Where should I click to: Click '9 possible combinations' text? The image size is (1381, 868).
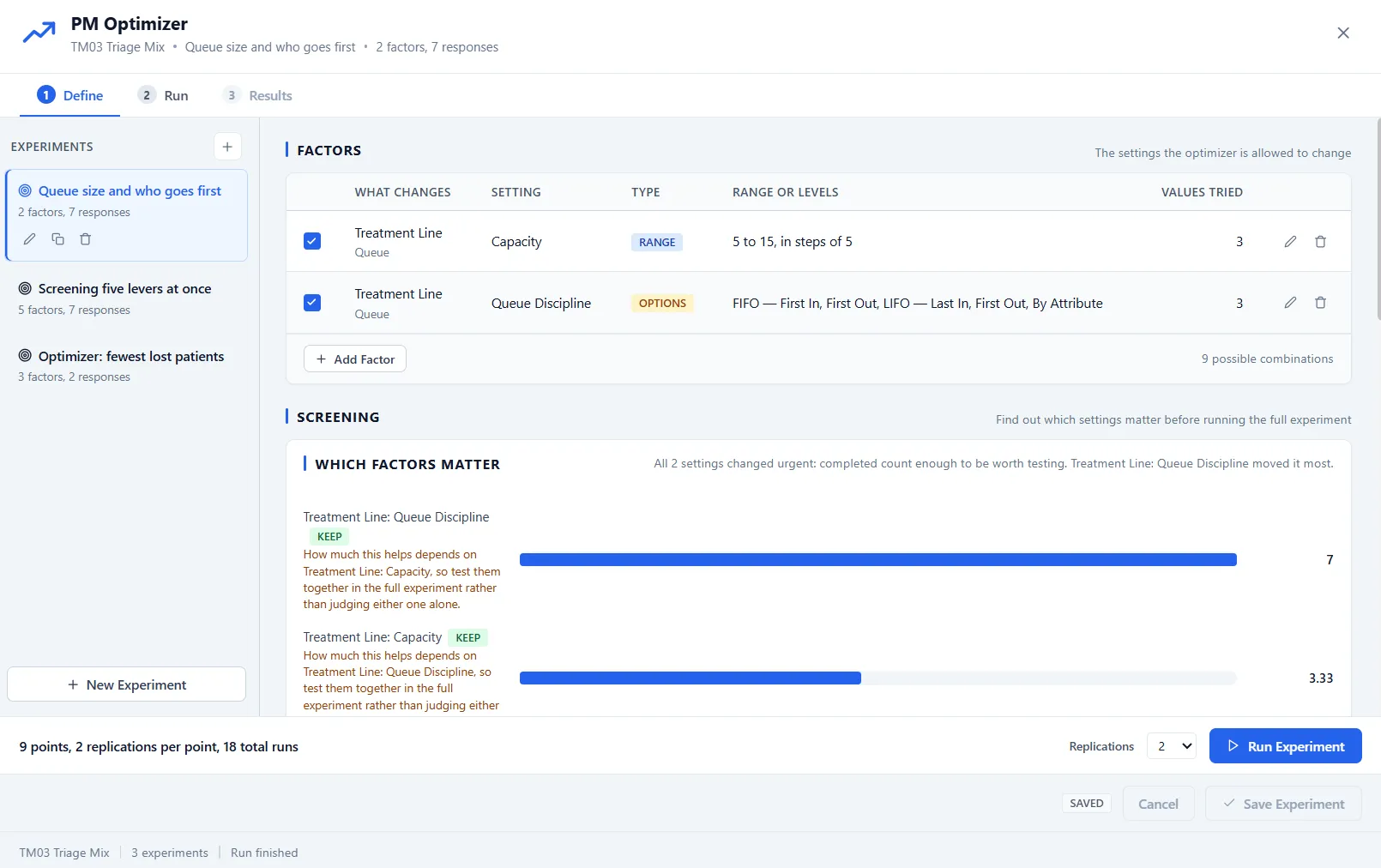(x=1267, y=359)
